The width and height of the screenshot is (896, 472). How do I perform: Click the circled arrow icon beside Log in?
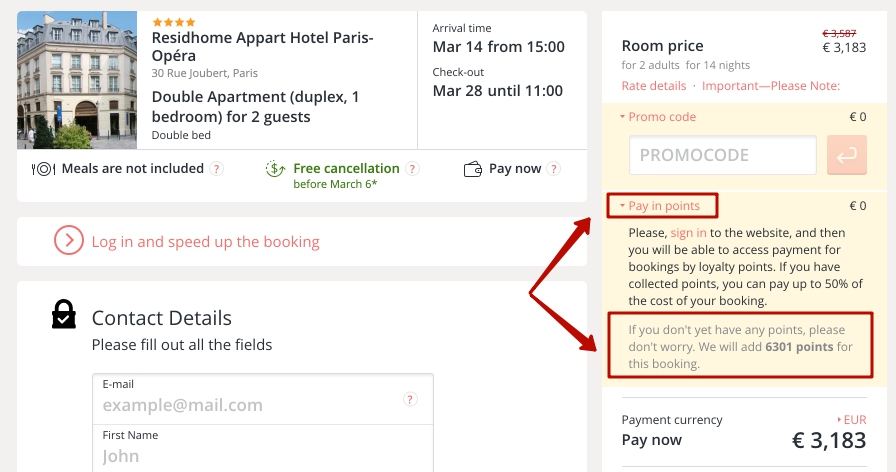pos(69,241)
